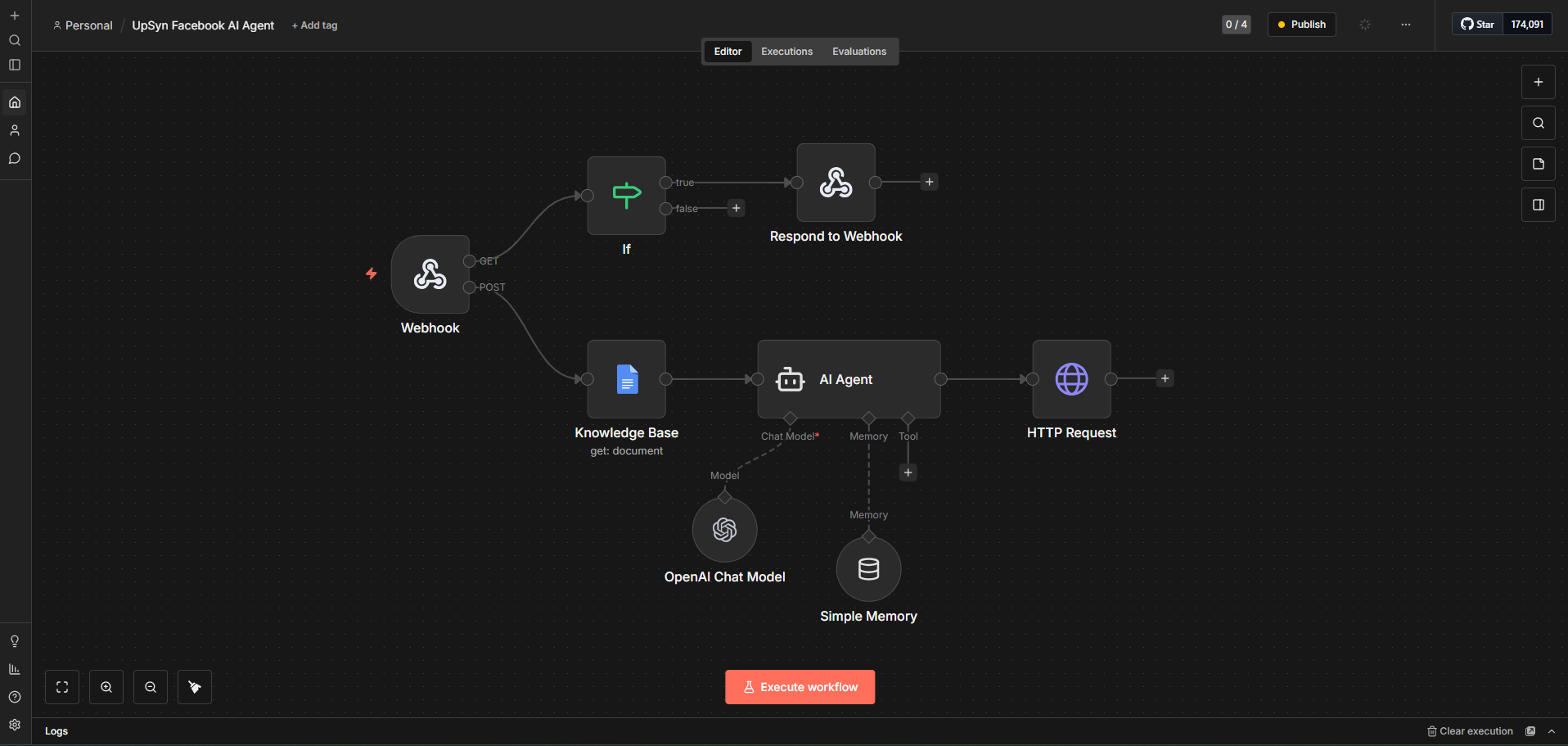Image resolution: width=1568 pixels, height=746 pixels.
Task: Switch to the Executions tab
Action: pos(786,51)
